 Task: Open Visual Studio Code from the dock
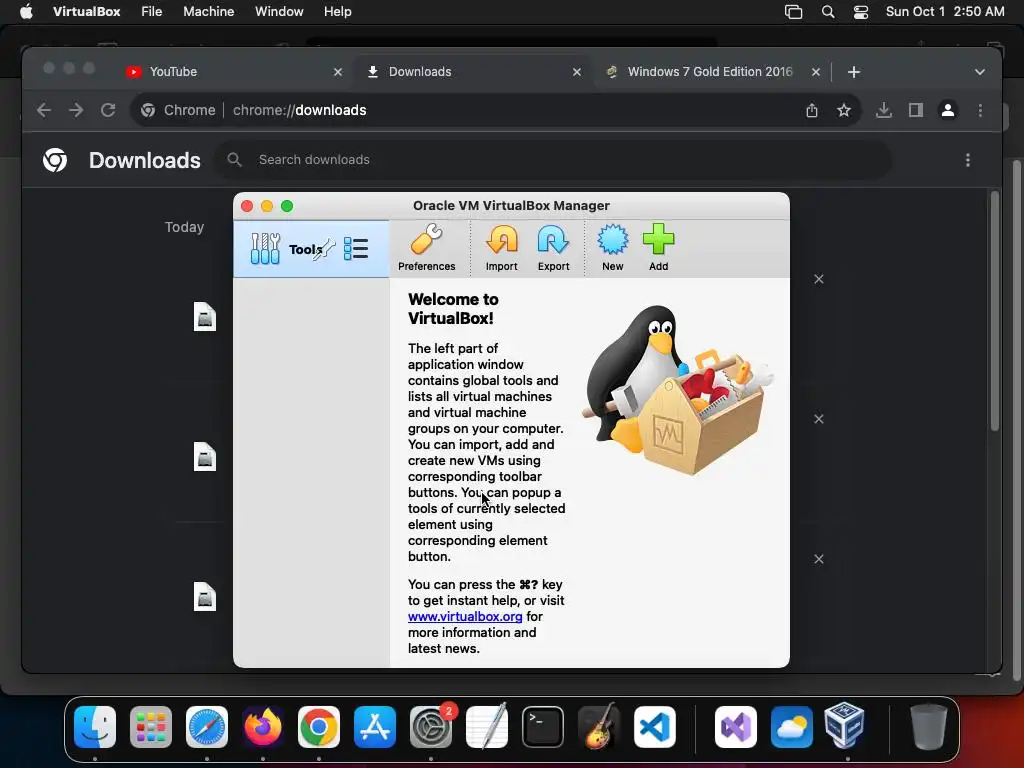654,727
